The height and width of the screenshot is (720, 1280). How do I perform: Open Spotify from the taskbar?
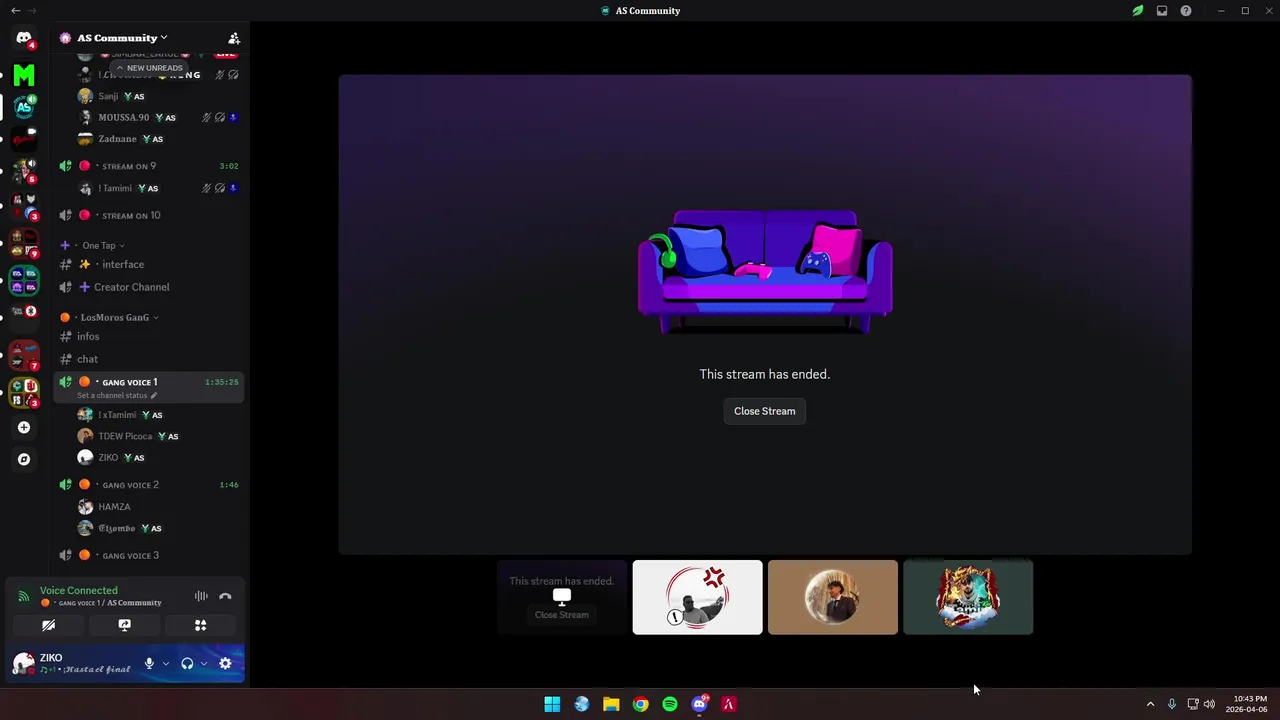[x=670, y=704]
